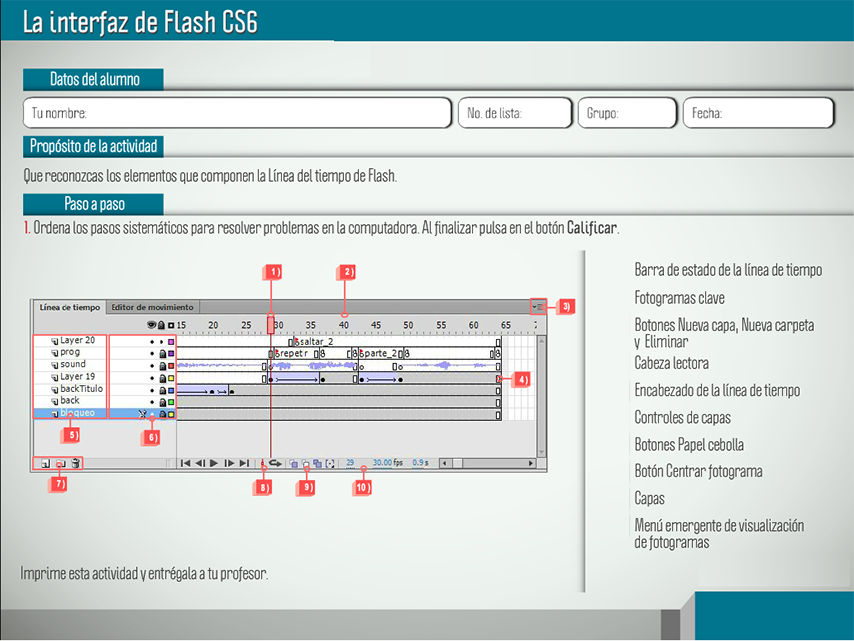The image size is (854, 641).
Task: Toggle visibility dot of Layer 20
Action: 152,341
